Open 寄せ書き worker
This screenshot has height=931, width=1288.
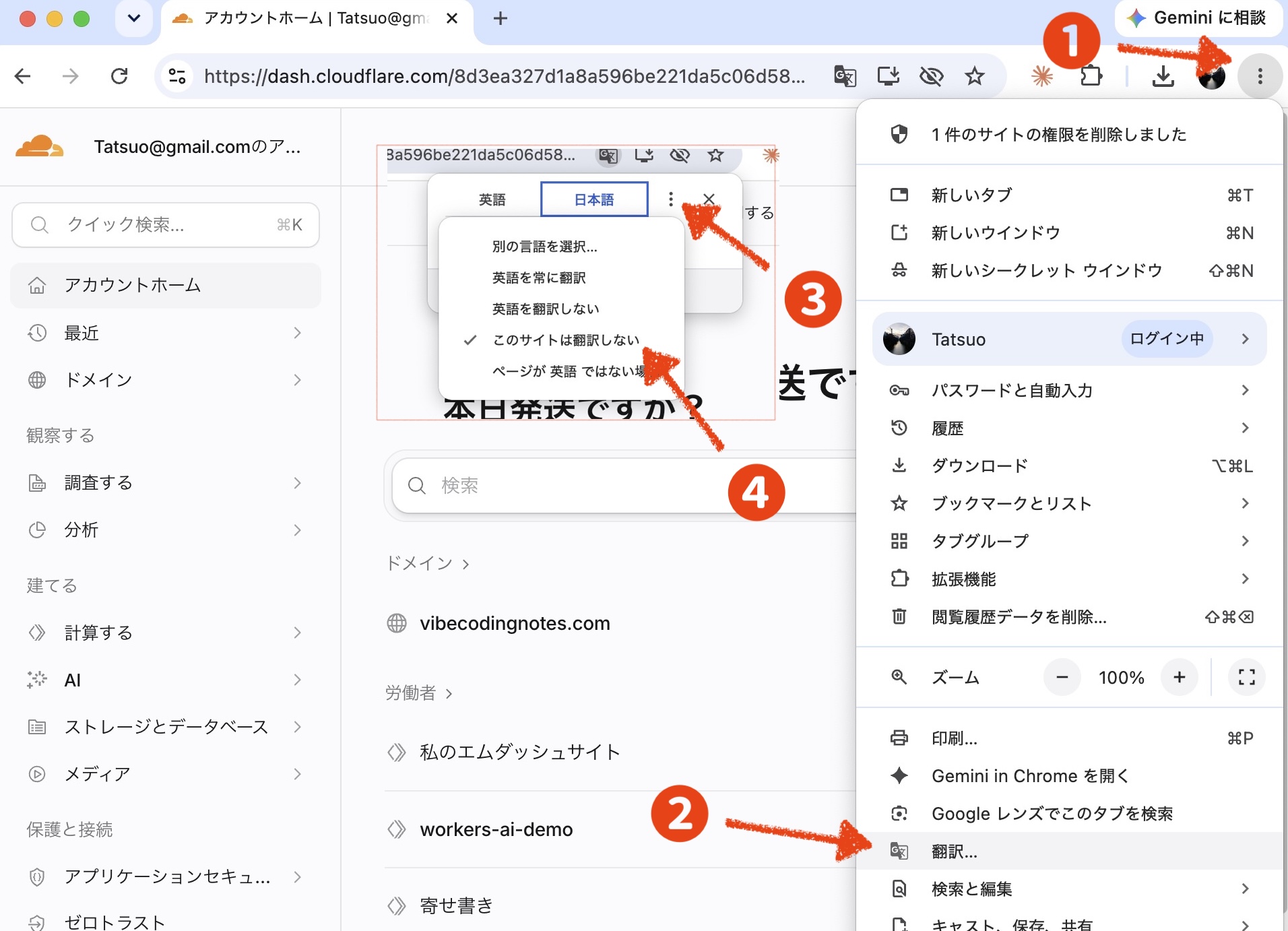click(456, 905)
